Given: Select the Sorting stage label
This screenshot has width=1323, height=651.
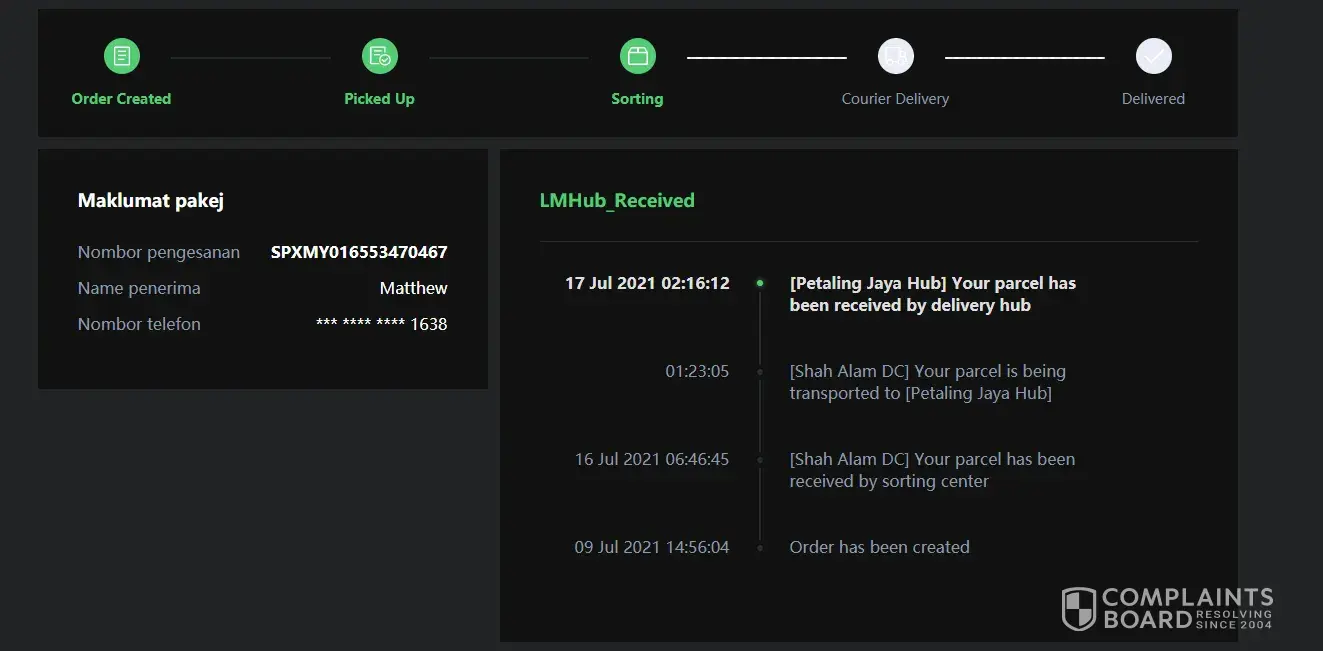Looking at the screenshot, I should click(x=637, y=99).
